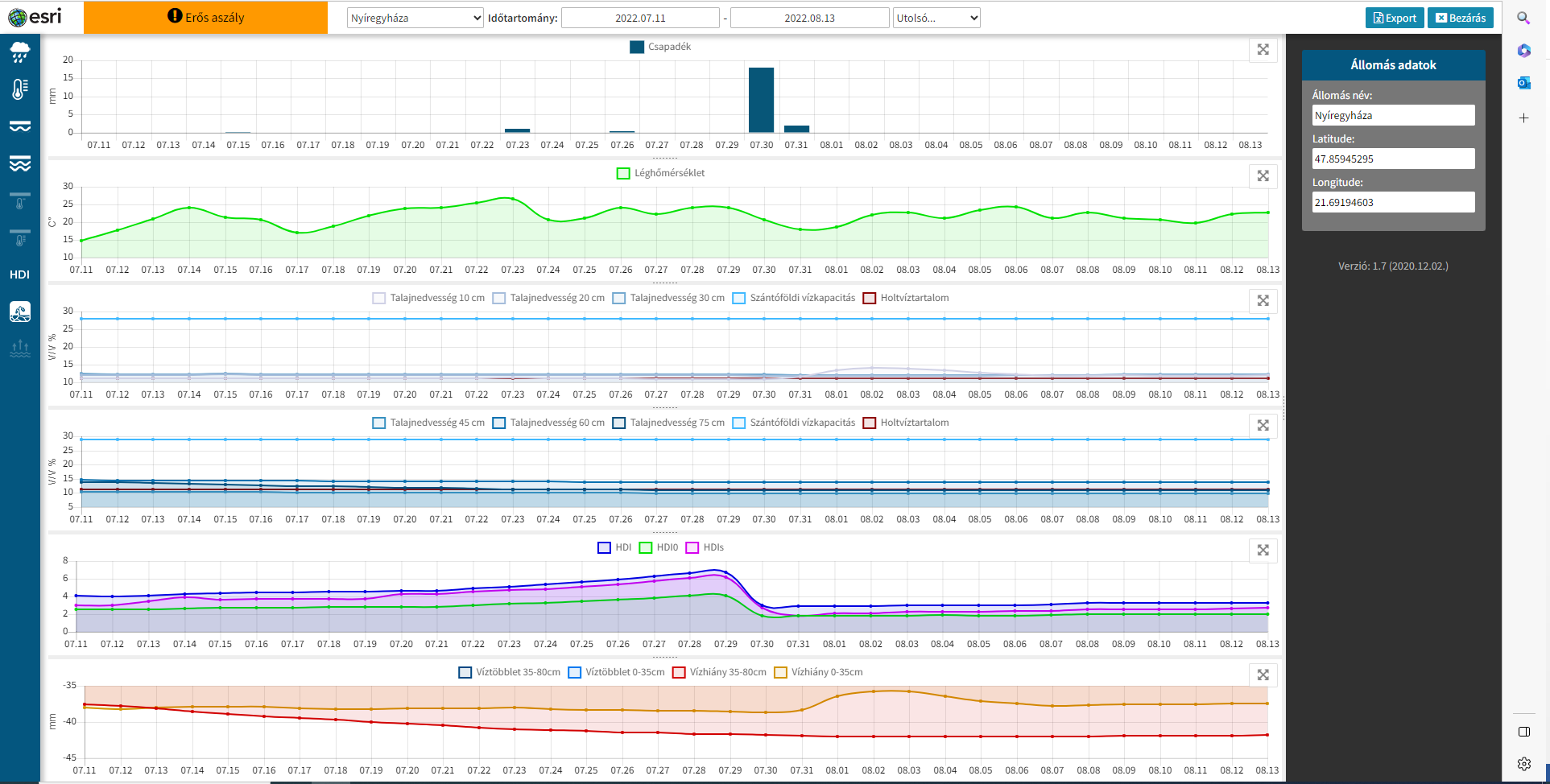Click the Csapadék legend color swatch
1550x784 pixels.
637,47
